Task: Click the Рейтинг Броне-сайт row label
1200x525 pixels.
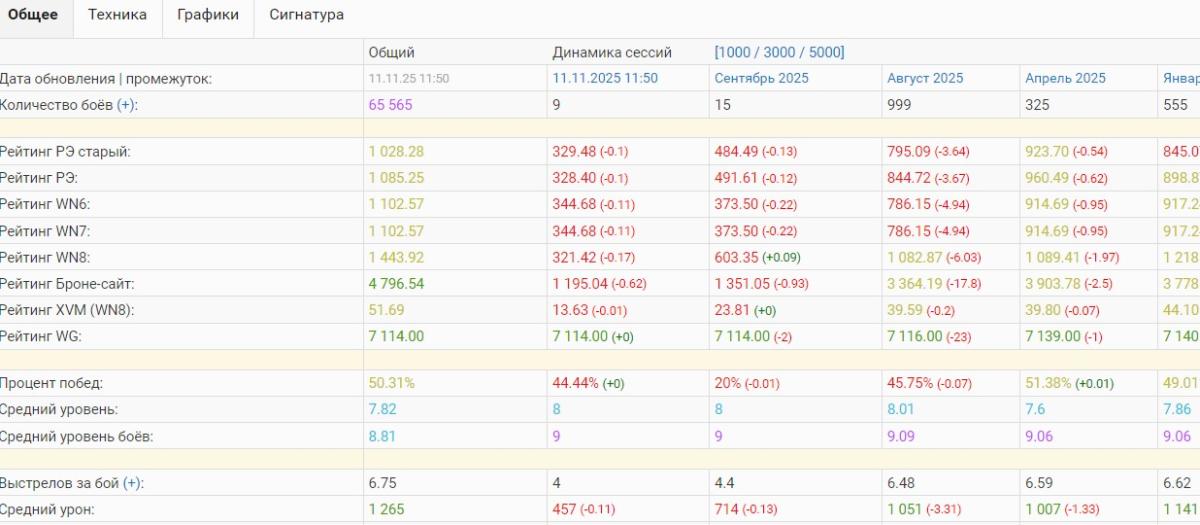Action: [x=67, y=283]
